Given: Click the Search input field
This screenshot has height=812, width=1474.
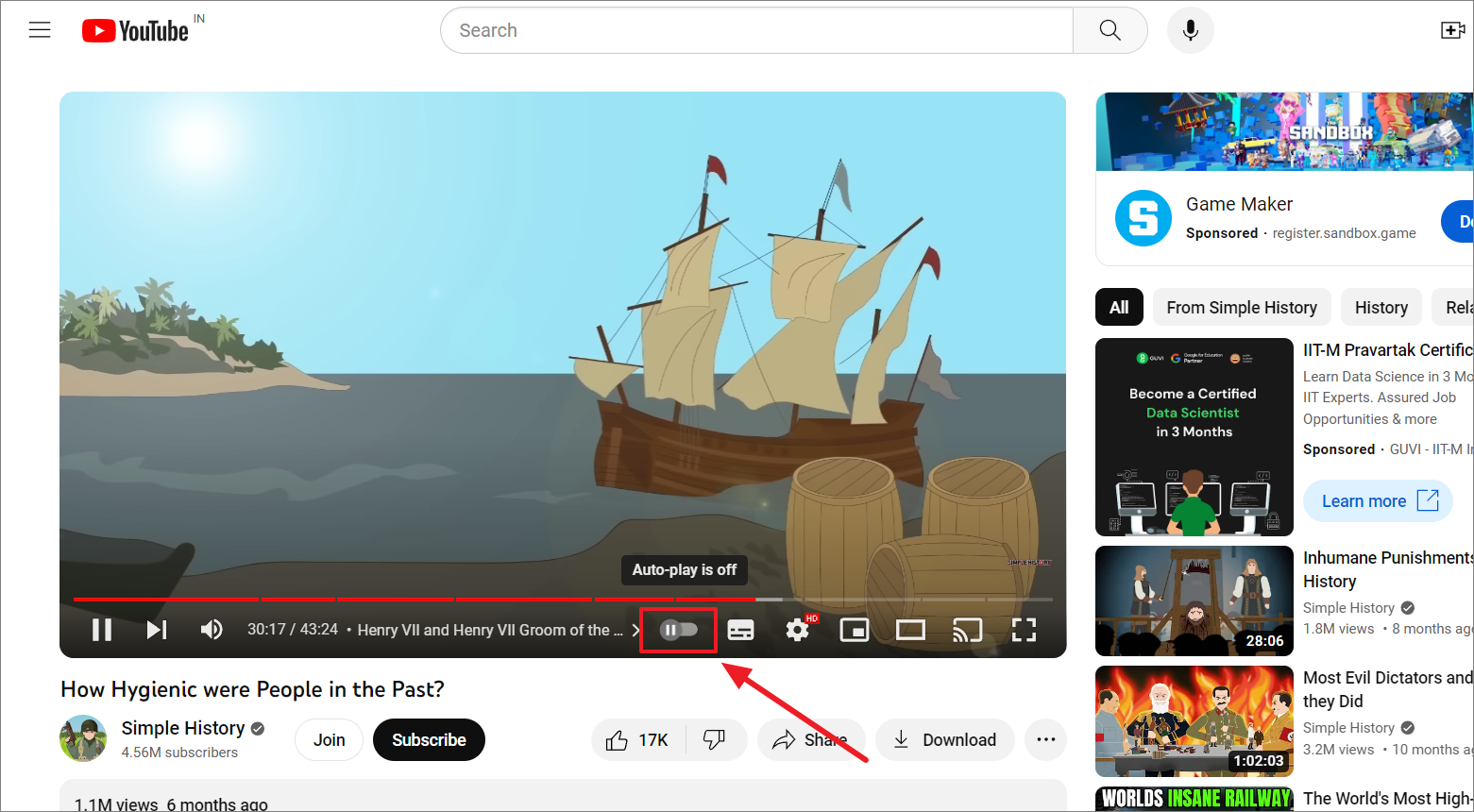Looking at the screenshot, I should 756,30.
